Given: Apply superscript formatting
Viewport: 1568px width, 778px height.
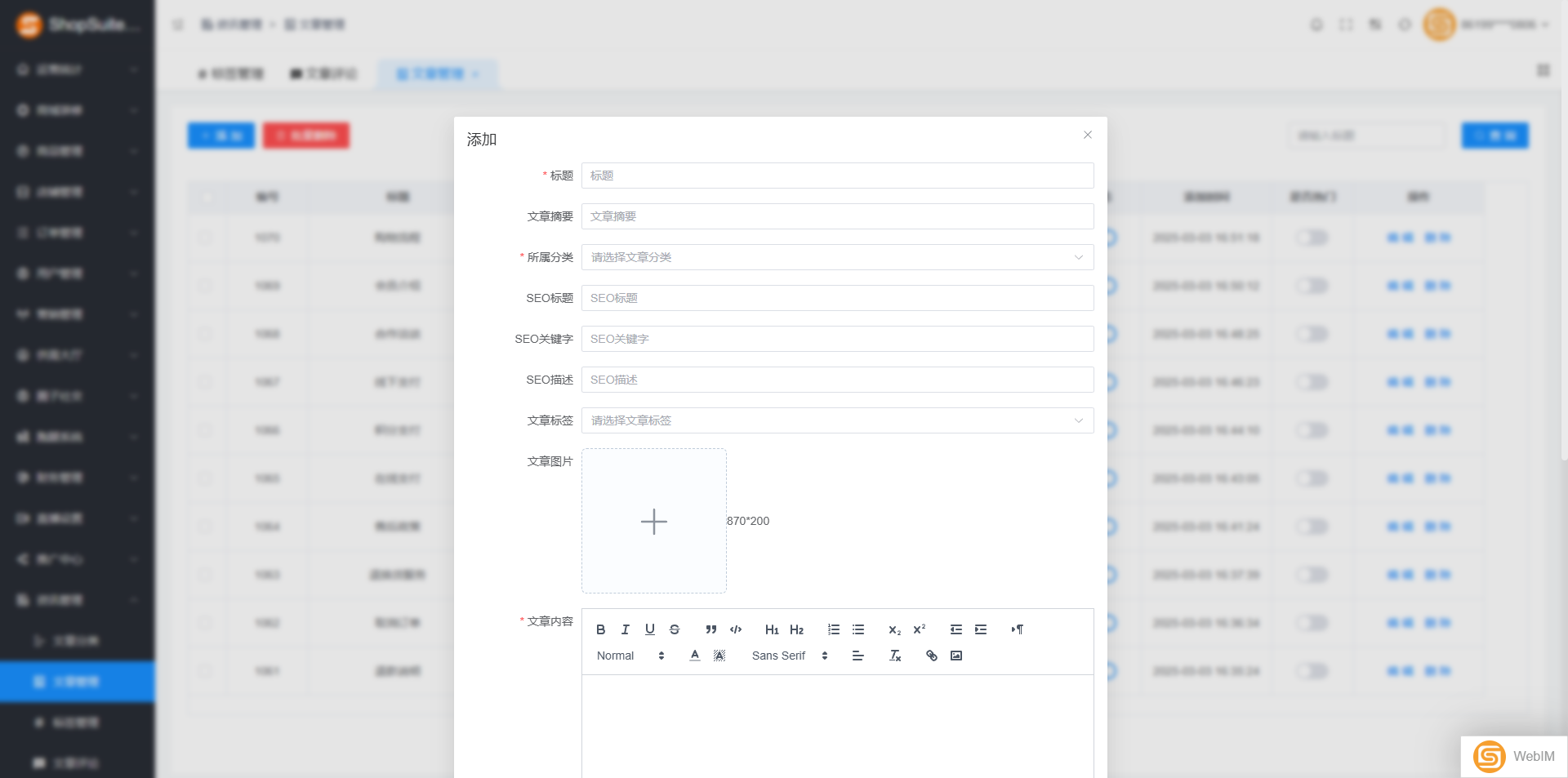Looking at the screenshot, I should coord(919,629).
